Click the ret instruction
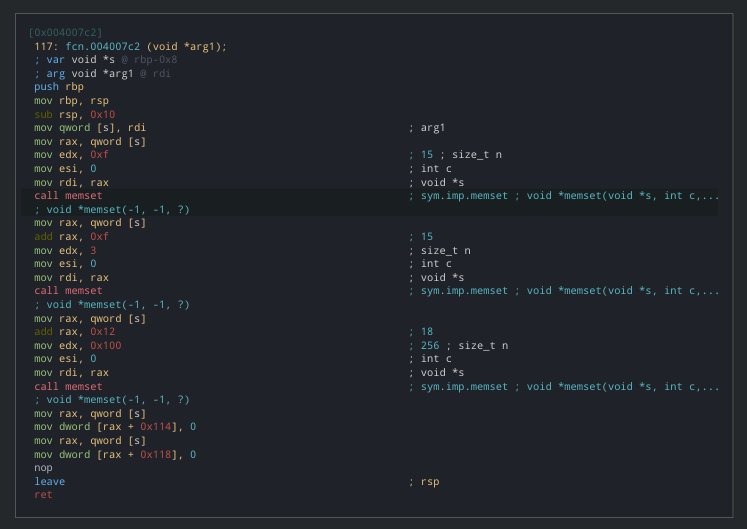The width and height of the screenshot is (747, 529). pyautogui.click(x=43, y=494)
